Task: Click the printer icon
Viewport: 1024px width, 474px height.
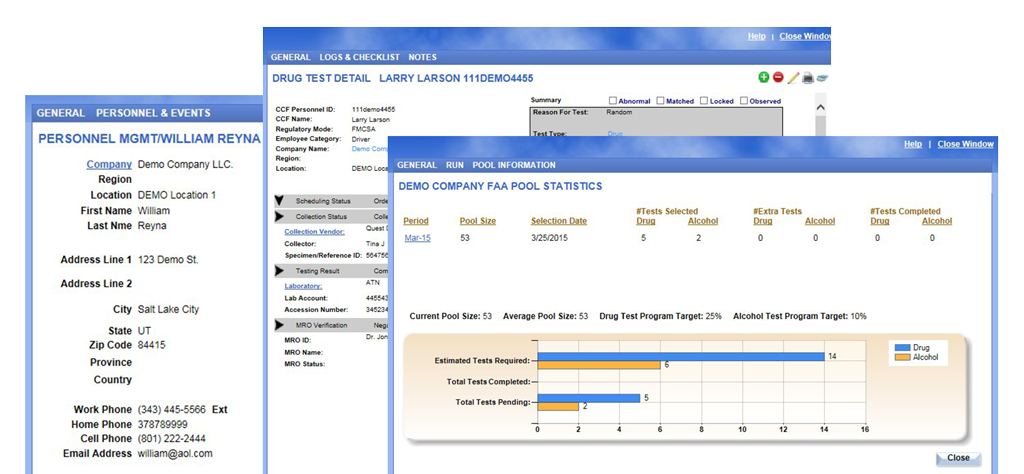Action: (808, 77)
